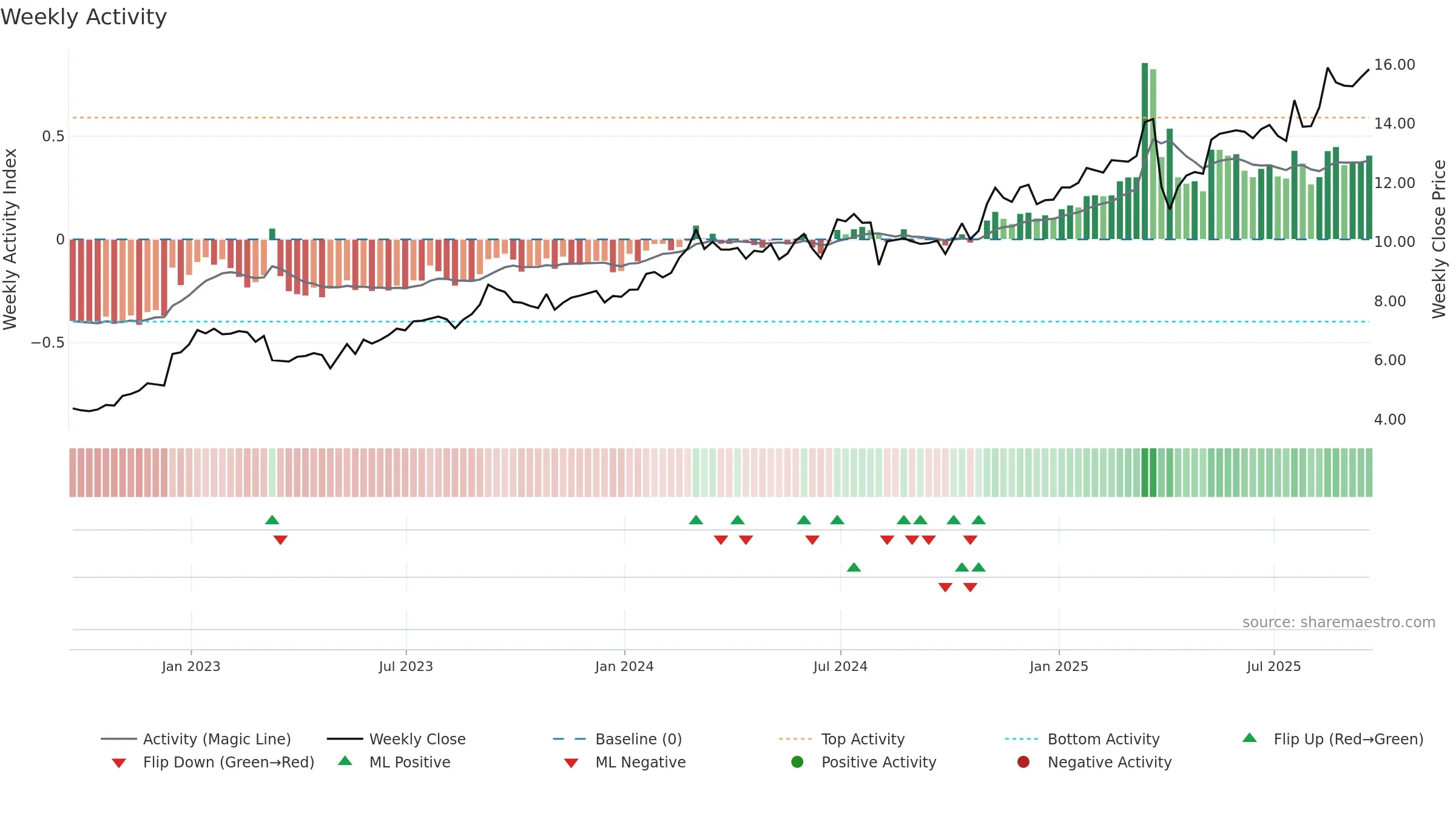Click the −0.5 activity index tick
The width and height of the screenshot is (1456, 819).
tap(48, 343)
